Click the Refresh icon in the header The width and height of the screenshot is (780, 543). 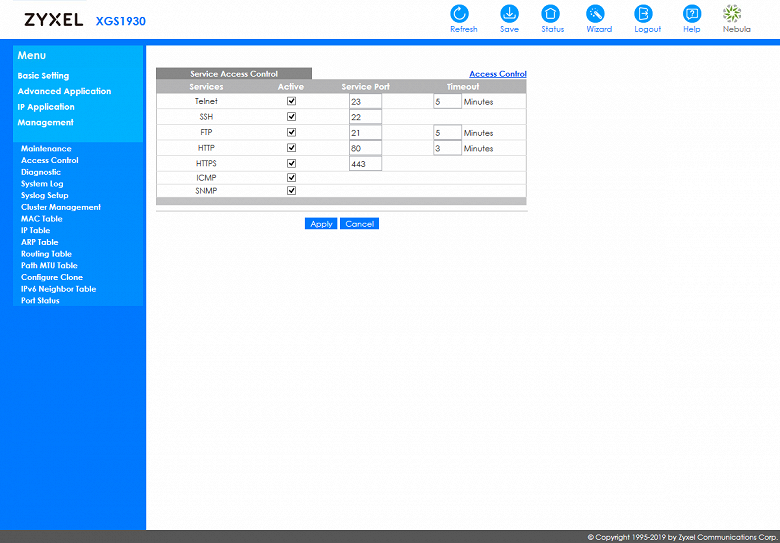tap(460, 13)
